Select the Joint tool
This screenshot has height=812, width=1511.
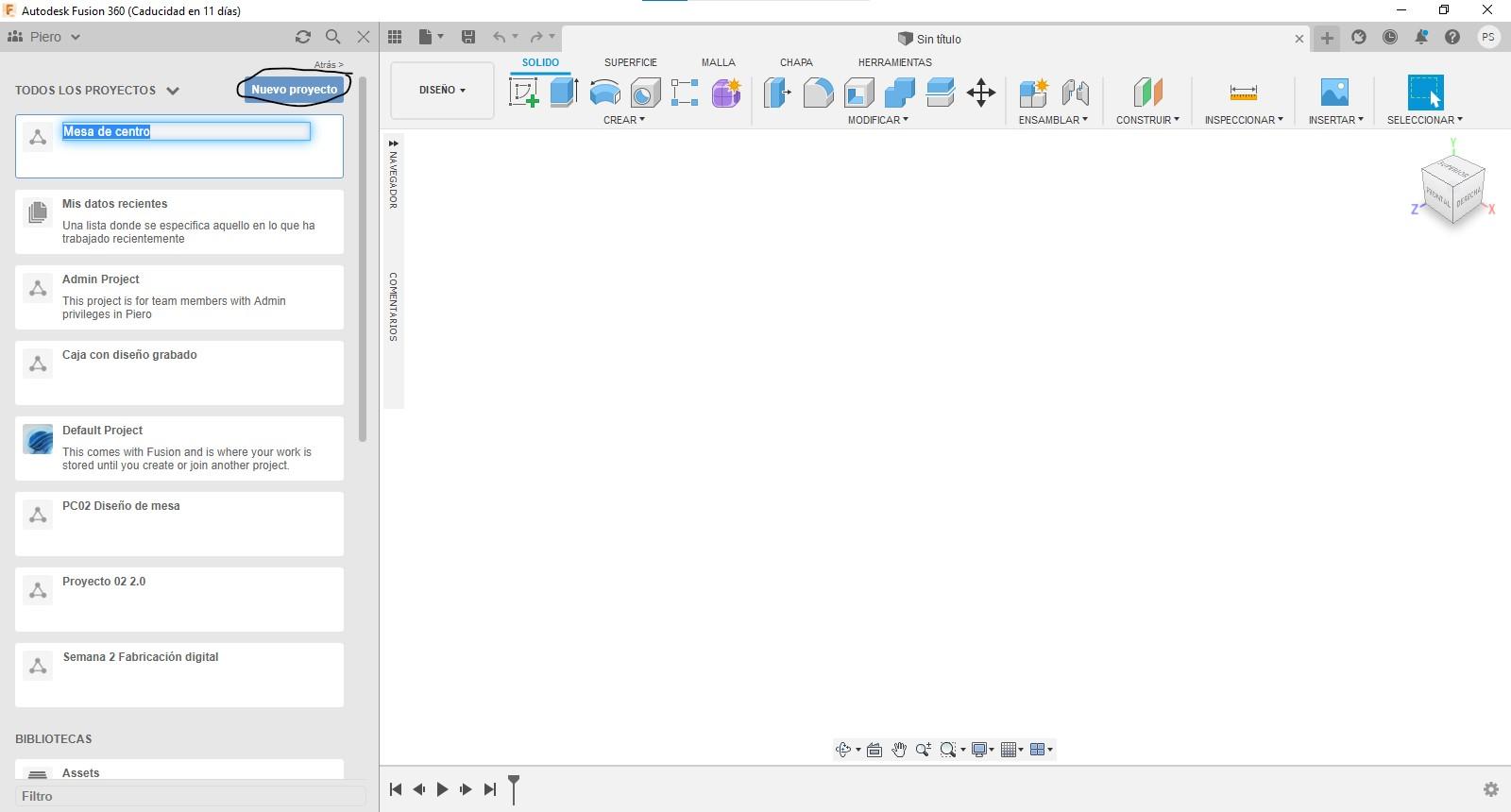point(1076,93)
